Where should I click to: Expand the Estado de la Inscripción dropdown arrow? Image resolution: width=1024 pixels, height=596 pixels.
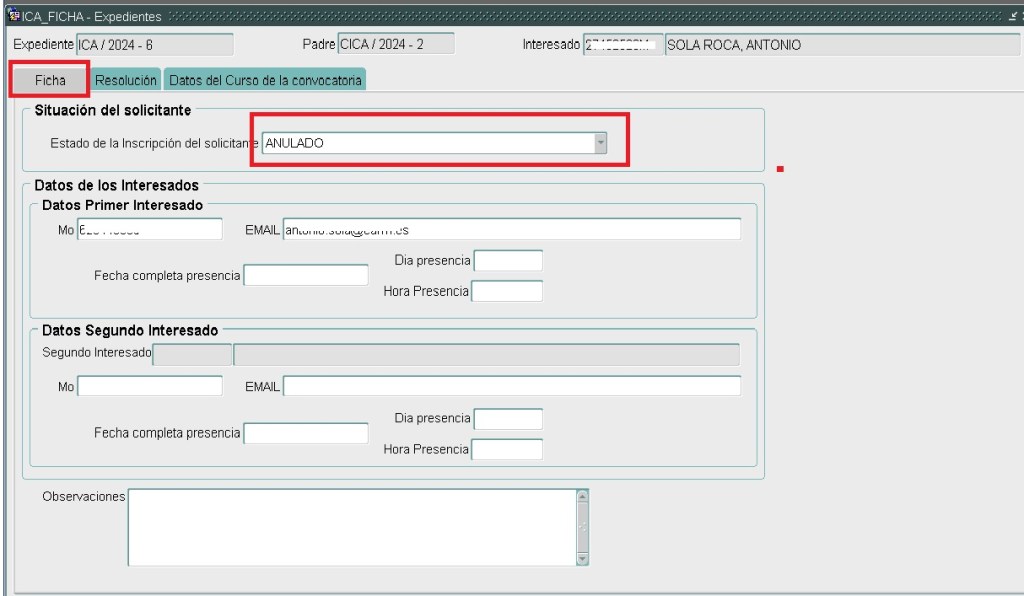coord(600,143)
